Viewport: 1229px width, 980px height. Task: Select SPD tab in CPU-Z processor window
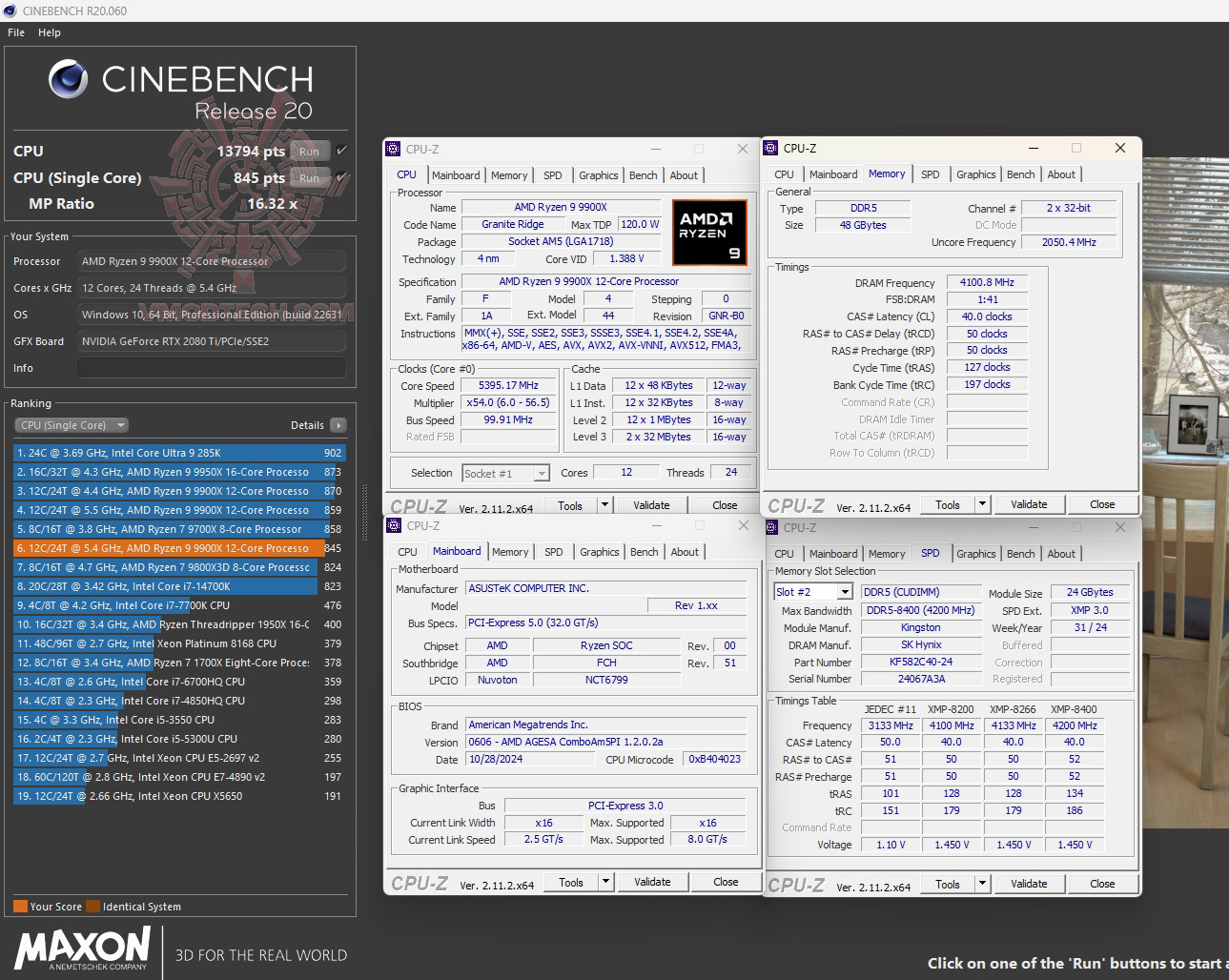553,175
